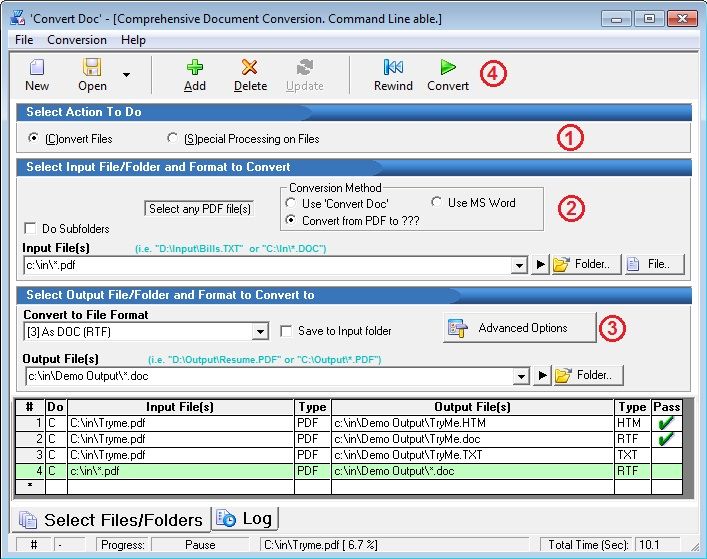Click the Pass column header
The image size is (707, 559).
(666, 407)
